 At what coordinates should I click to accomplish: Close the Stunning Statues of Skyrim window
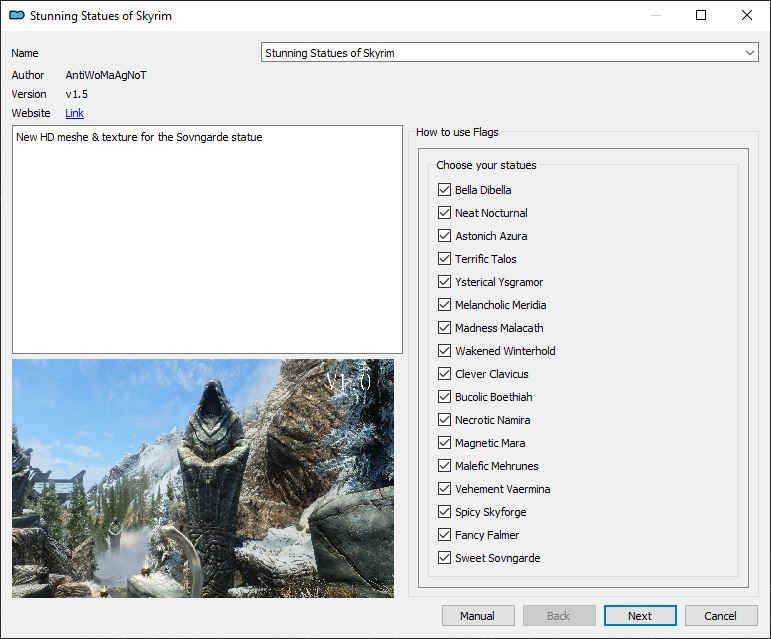[x=746, y=15]
